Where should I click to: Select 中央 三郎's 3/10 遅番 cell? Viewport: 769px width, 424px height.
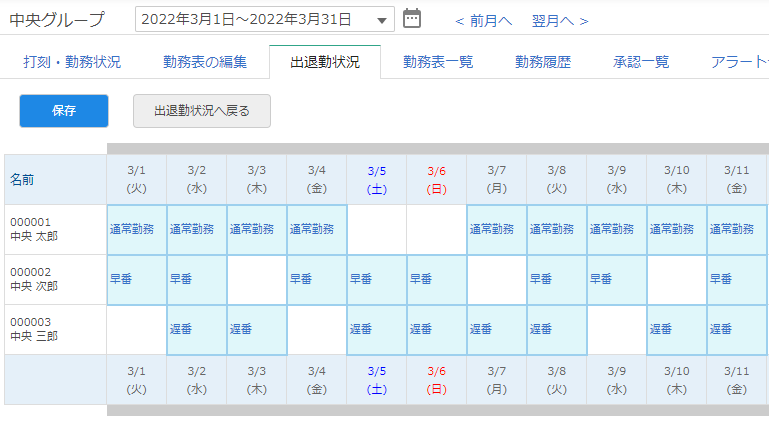[x=677, y=329]
